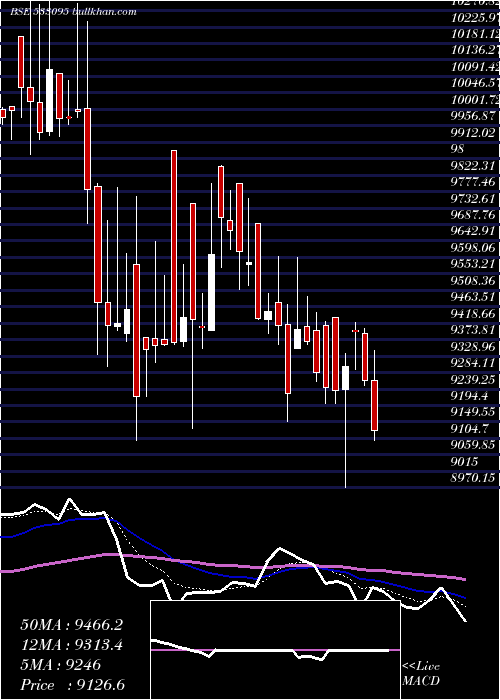500x700 pixels.
Task: Select the 10046.57 price axis label
Action: coord(475,83)
